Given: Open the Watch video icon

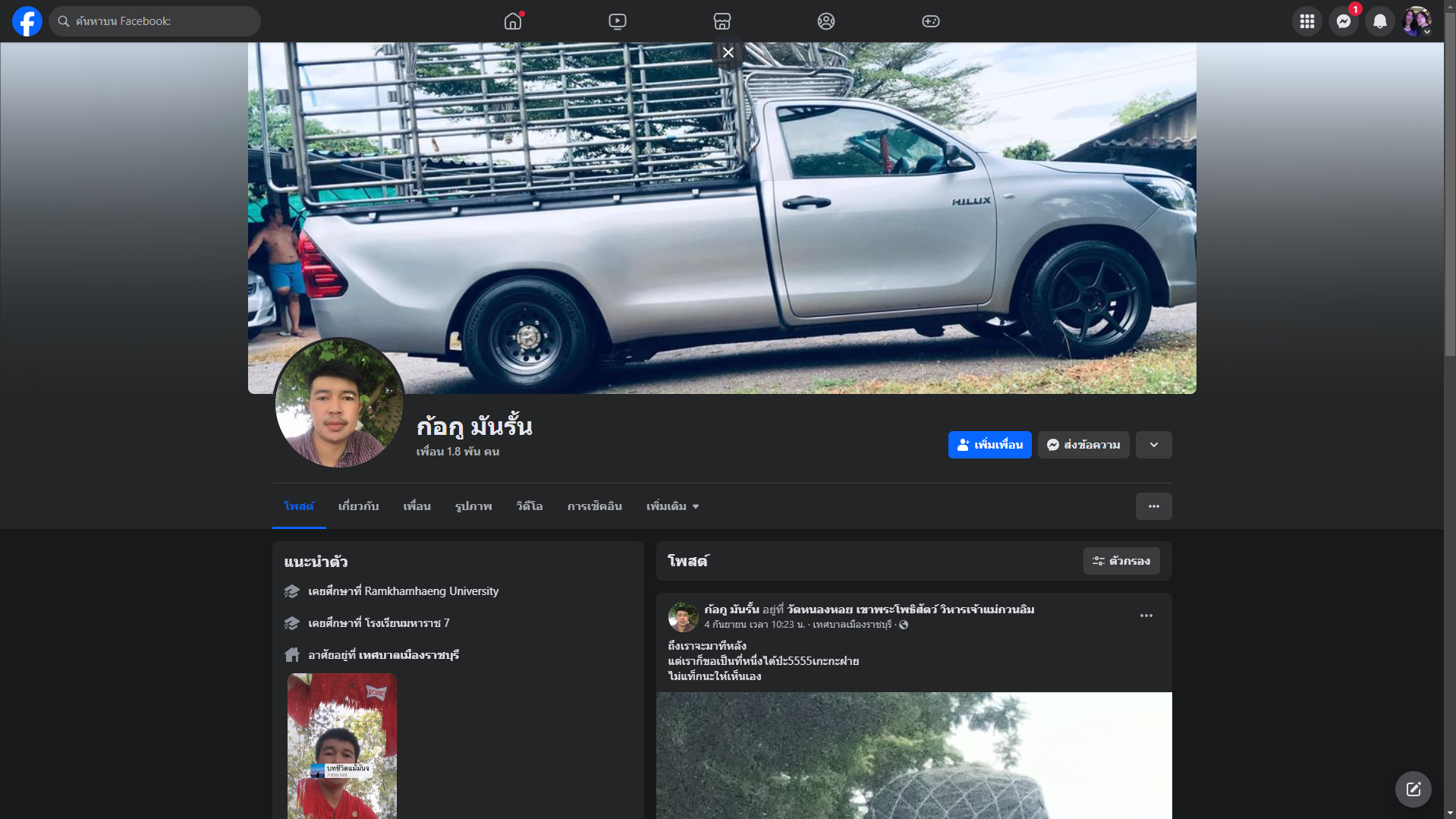Looking at the screenshot, I should pyautogui.click(x=618, y=21).
